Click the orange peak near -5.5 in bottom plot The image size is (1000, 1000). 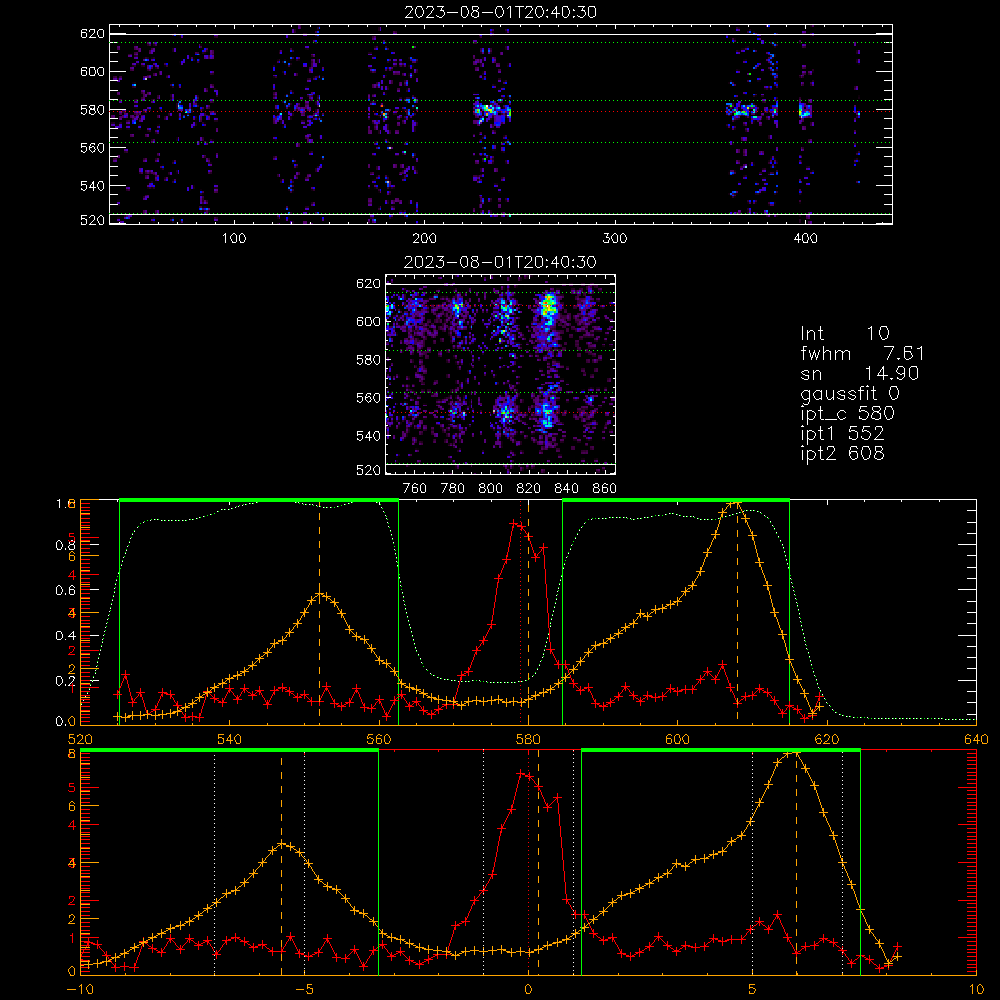(283, 845)
